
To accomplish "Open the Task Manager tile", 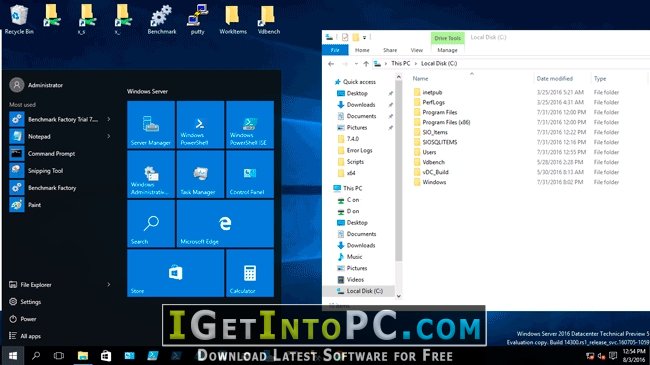I will point(200,174).
